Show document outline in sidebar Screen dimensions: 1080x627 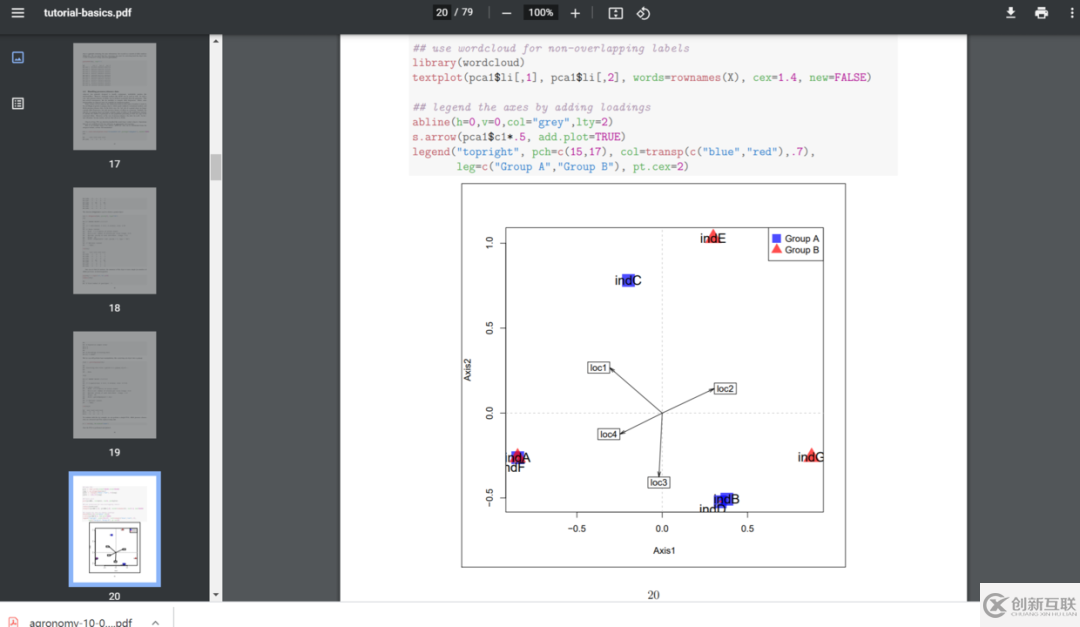click(x=18, y=103)
